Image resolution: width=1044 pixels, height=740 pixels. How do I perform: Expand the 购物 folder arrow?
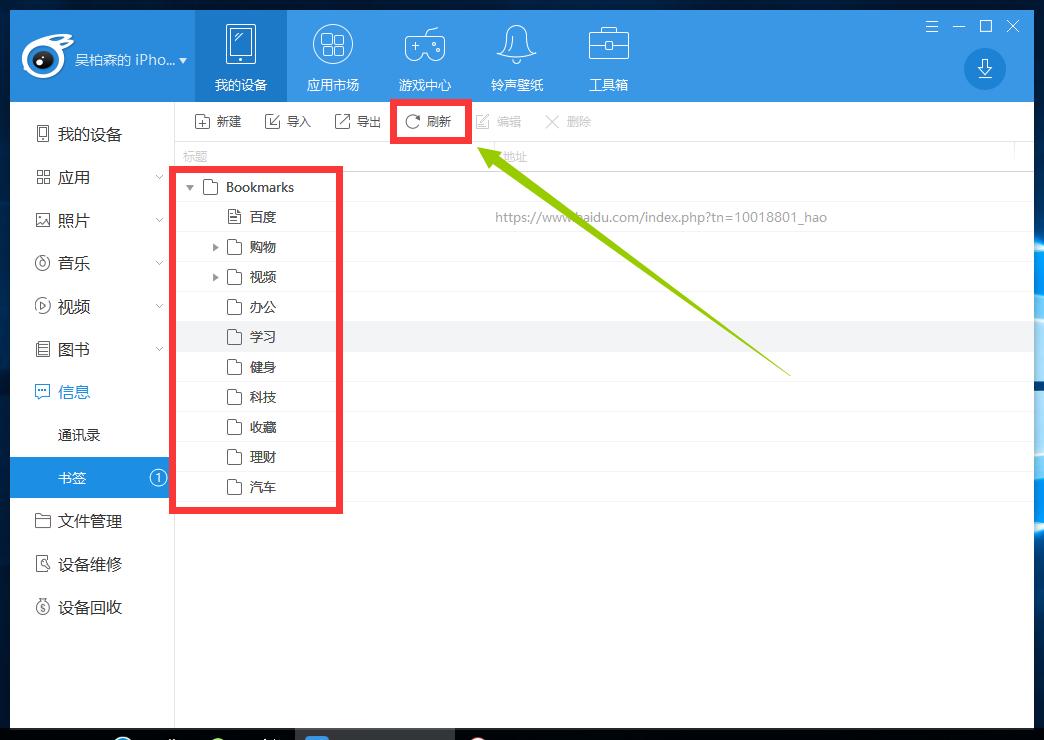(x=215, y=247)
